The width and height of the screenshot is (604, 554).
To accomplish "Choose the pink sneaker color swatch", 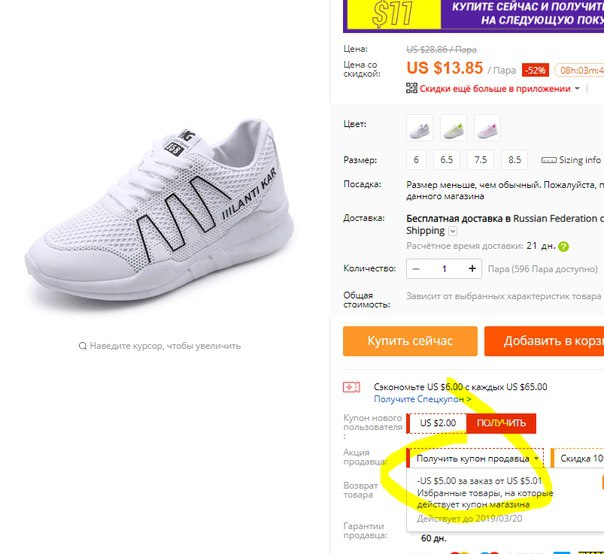I will point(487,128).
